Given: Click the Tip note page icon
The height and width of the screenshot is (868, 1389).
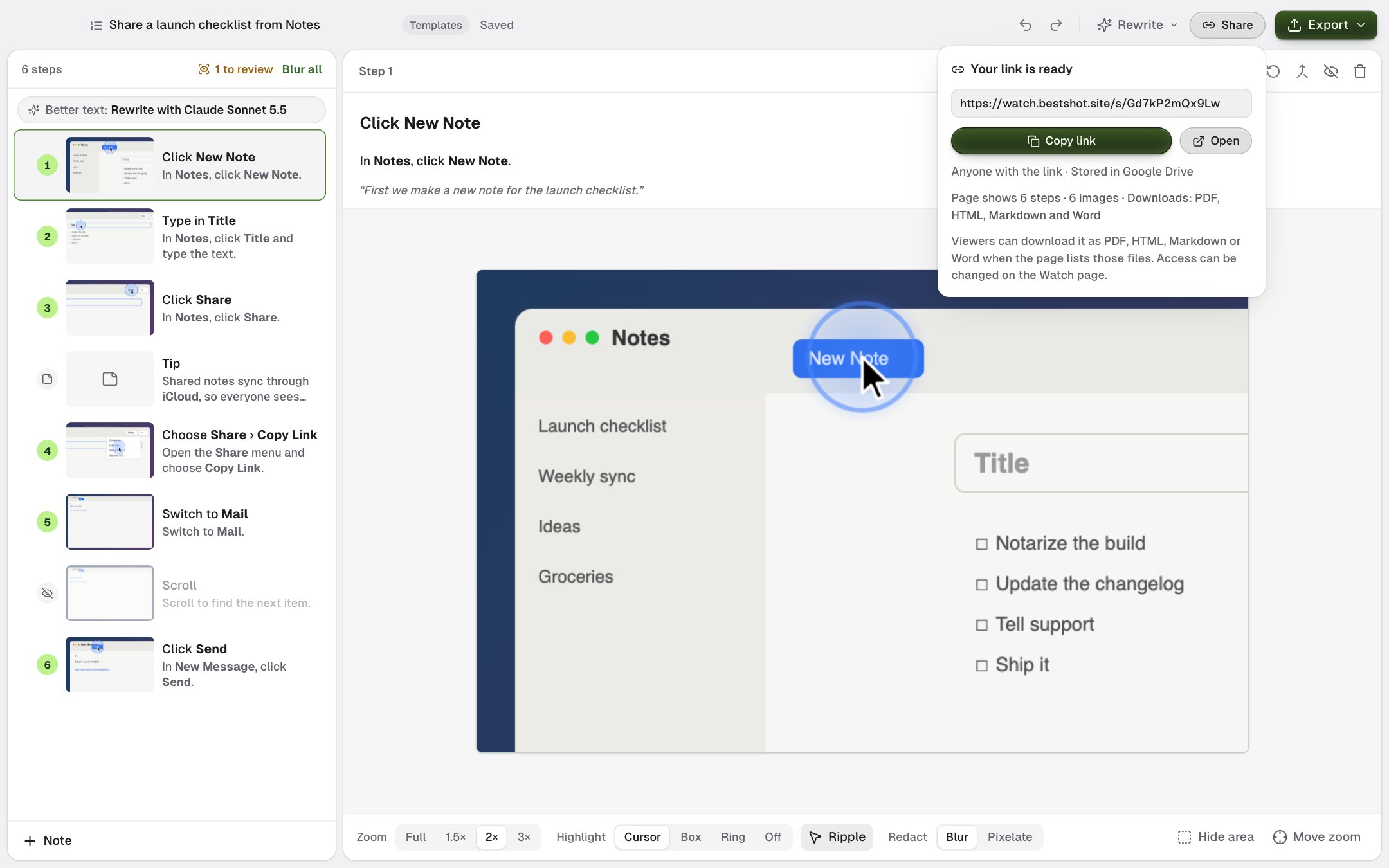Looking at the screenshot, I should (47, 379).
